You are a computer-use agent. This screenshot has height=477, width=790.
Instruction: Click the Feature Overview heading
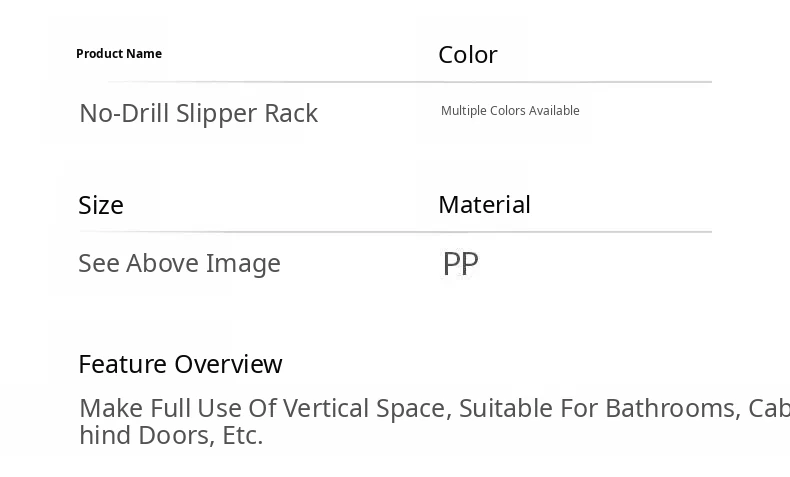[180, 364]
